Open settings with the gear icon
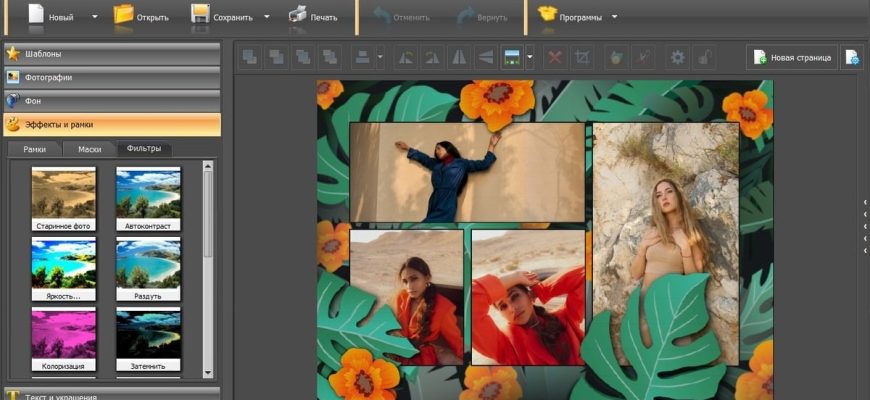The width and height of the screenshot is (870, 400). (x=678, y=57)
